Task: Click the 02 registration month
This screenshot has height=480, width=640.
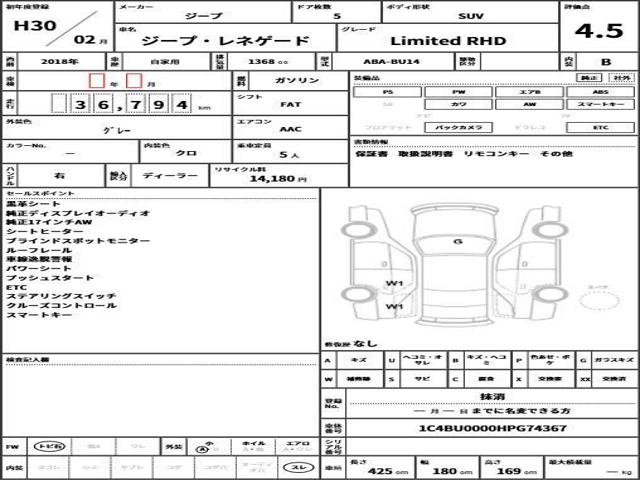Action: click(84, 40)
